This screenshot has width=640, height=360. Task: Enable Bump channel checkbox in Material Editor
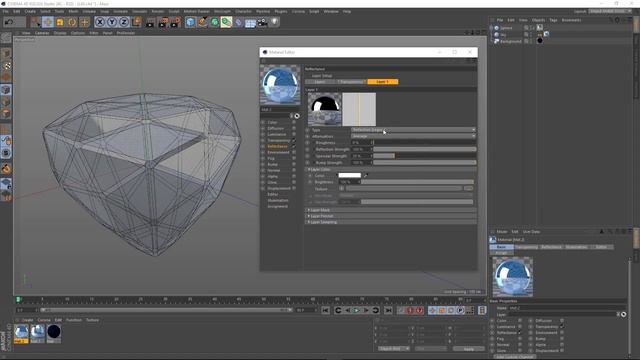(x=294, y=164)
